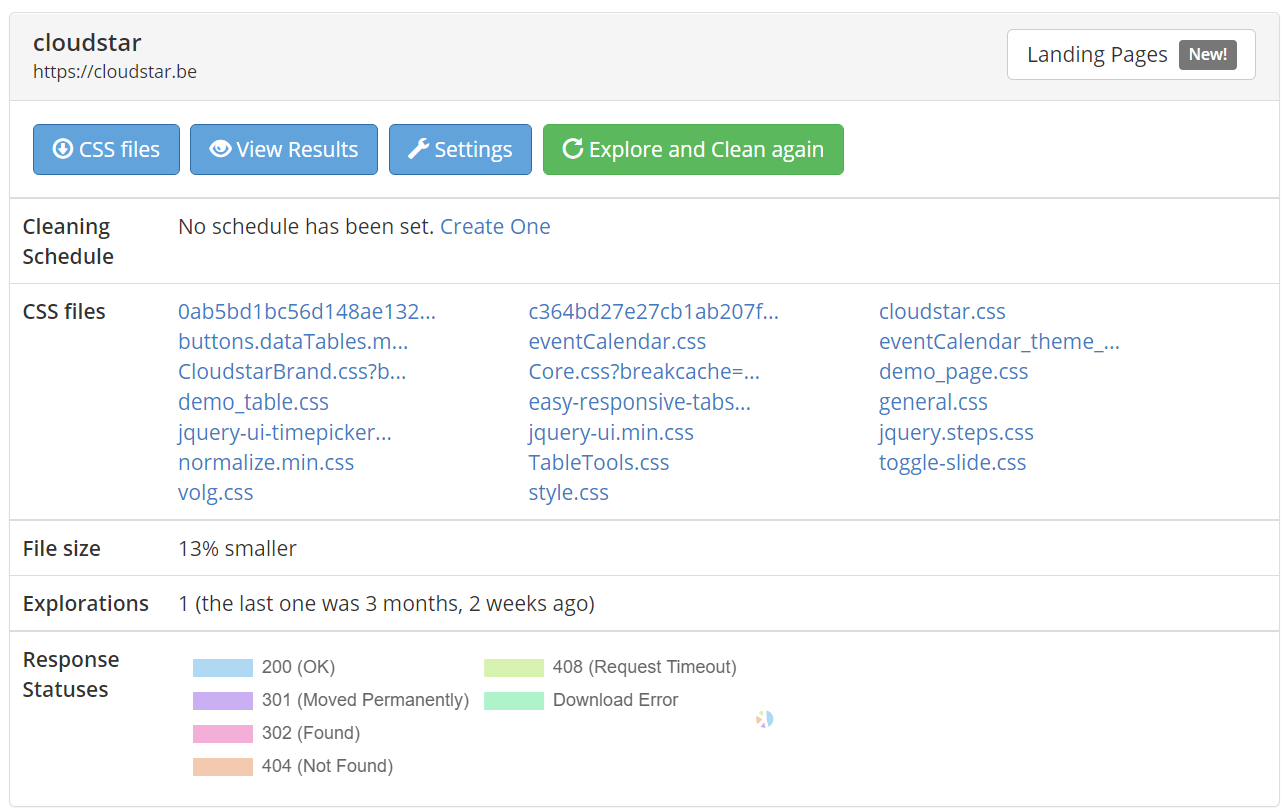
Task: Click the 200 (OK) legend label
Action: [x=298, y=667]
